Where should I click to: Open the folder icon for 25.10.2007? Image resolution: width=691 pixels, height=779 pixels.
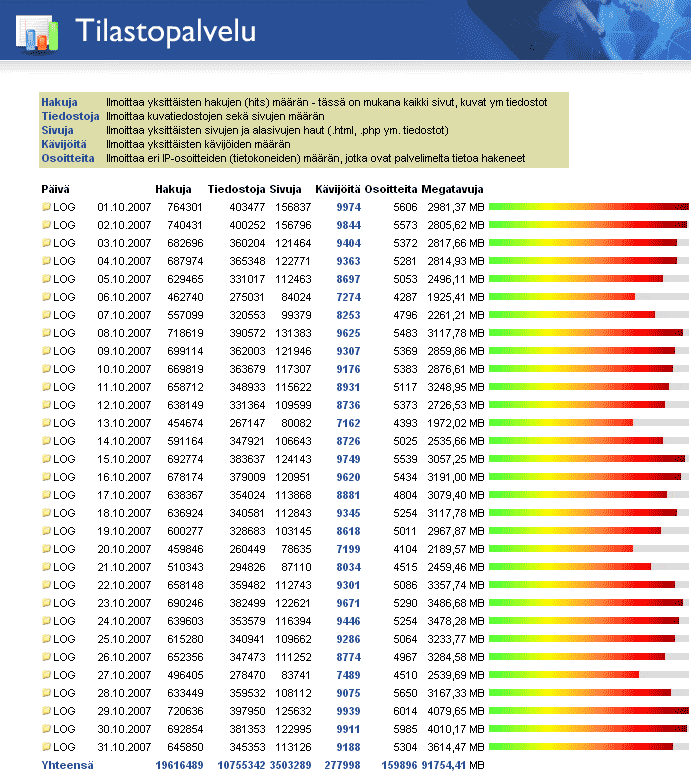coord(47,639)
